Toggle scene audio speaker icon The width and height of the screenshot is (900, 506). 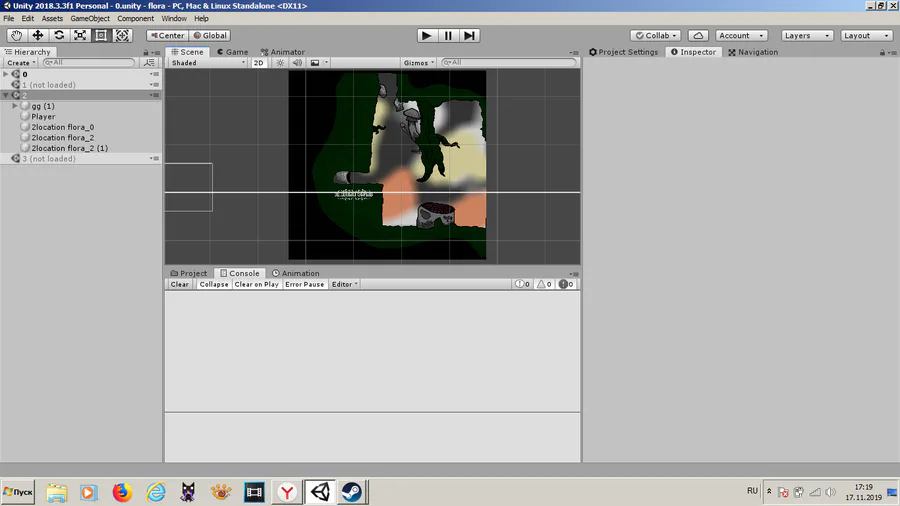(297, 63)
